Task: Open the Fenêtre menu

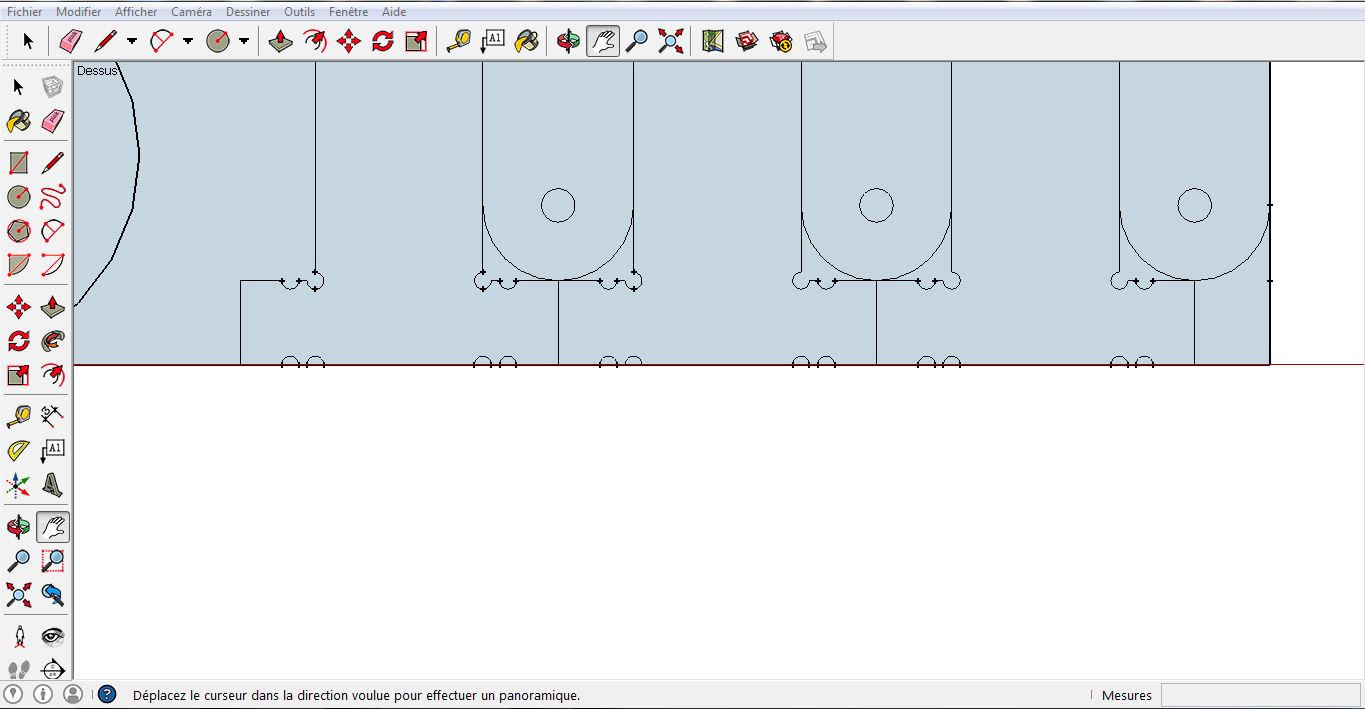Action: (x=349, y=12)
